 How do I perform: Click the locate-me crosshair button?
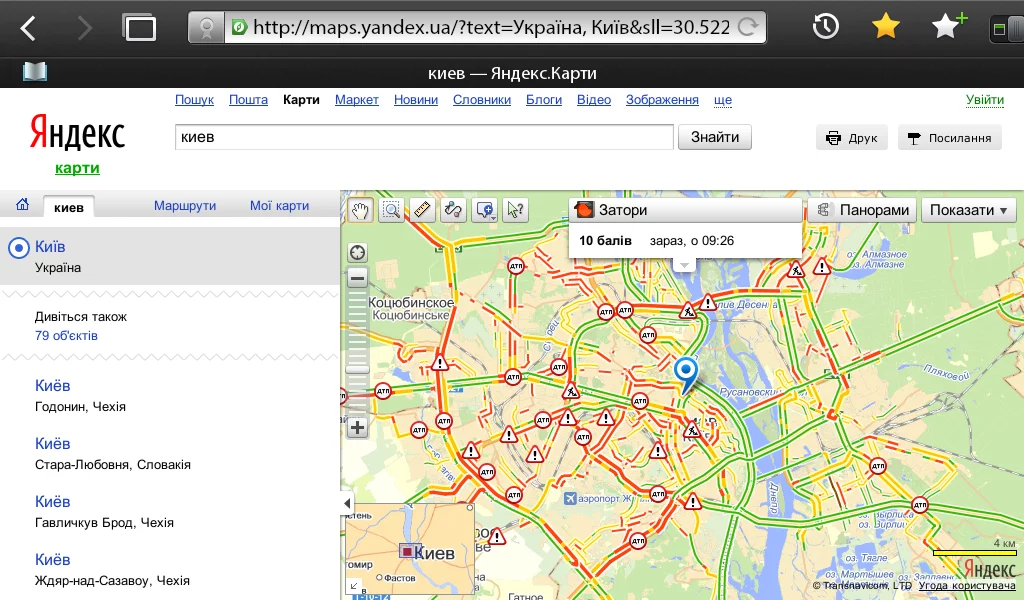tap(357, 253)
